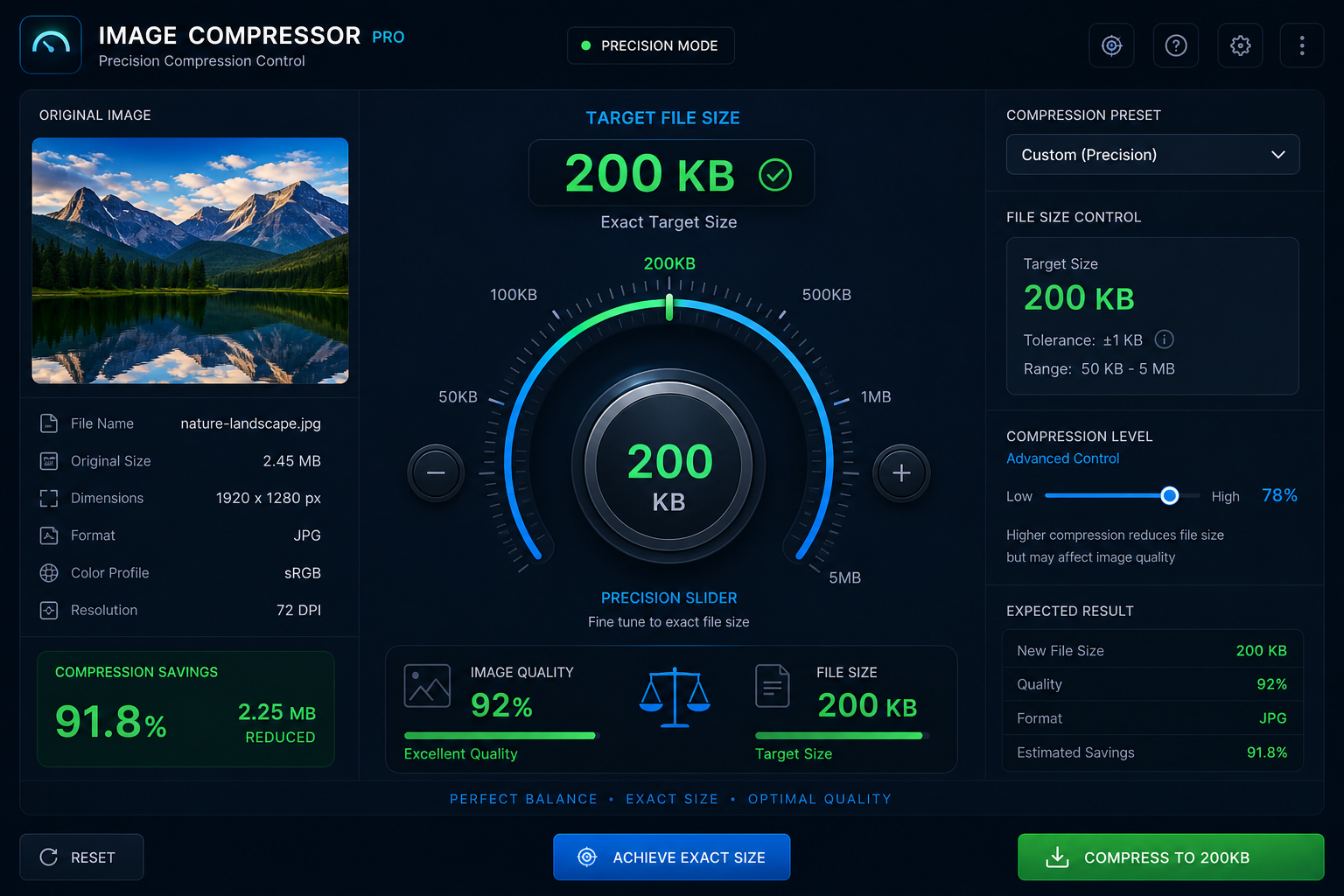
Task: Open the Advanced Control link
Action: [x=1062, y=458]
